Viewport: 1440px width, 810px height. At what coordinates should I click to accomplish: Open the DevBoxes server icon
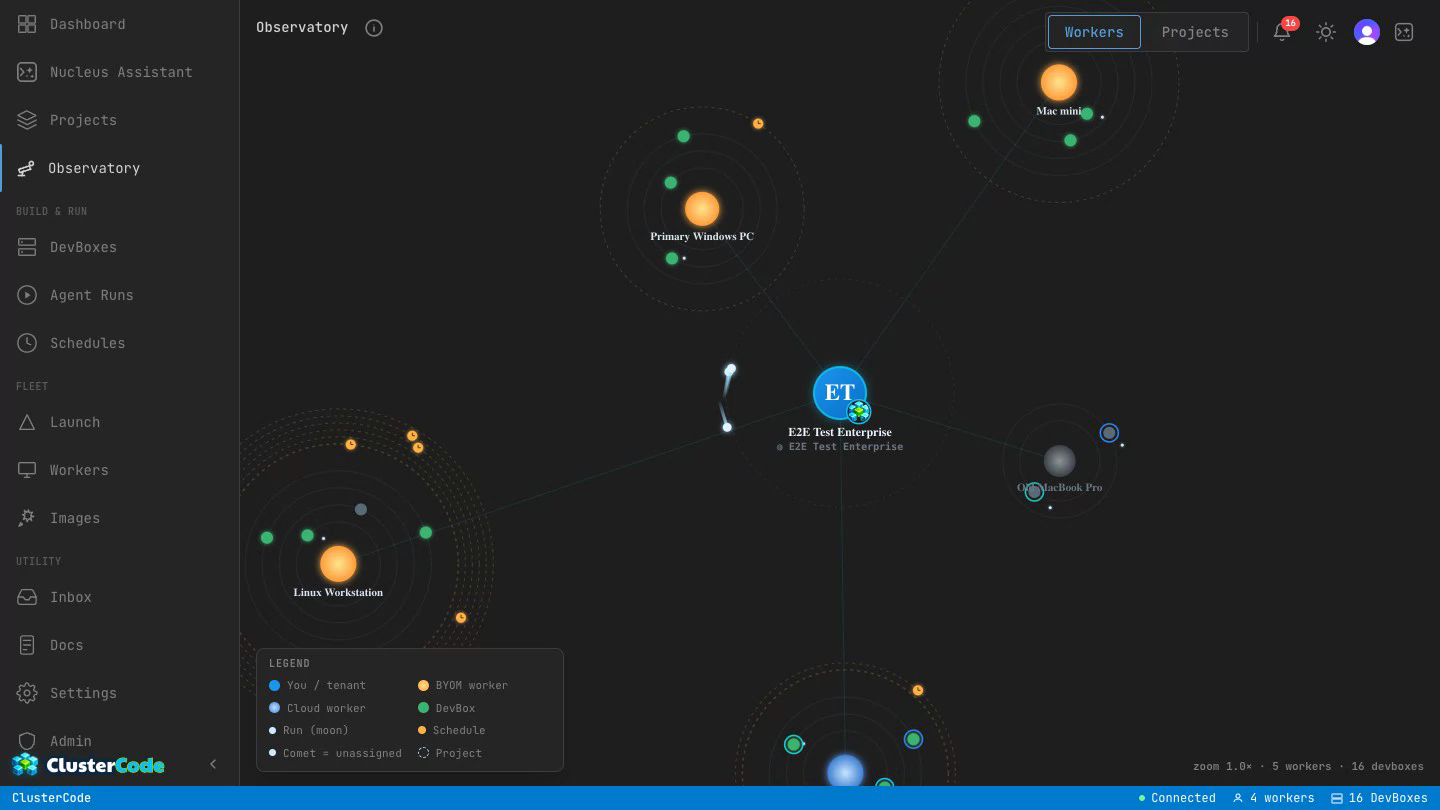27,247
